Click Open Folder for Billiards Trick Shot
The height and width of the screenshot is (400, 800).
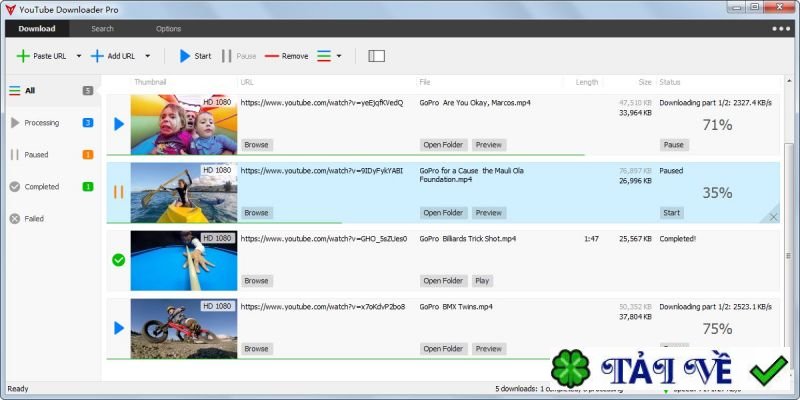point(443,281)
